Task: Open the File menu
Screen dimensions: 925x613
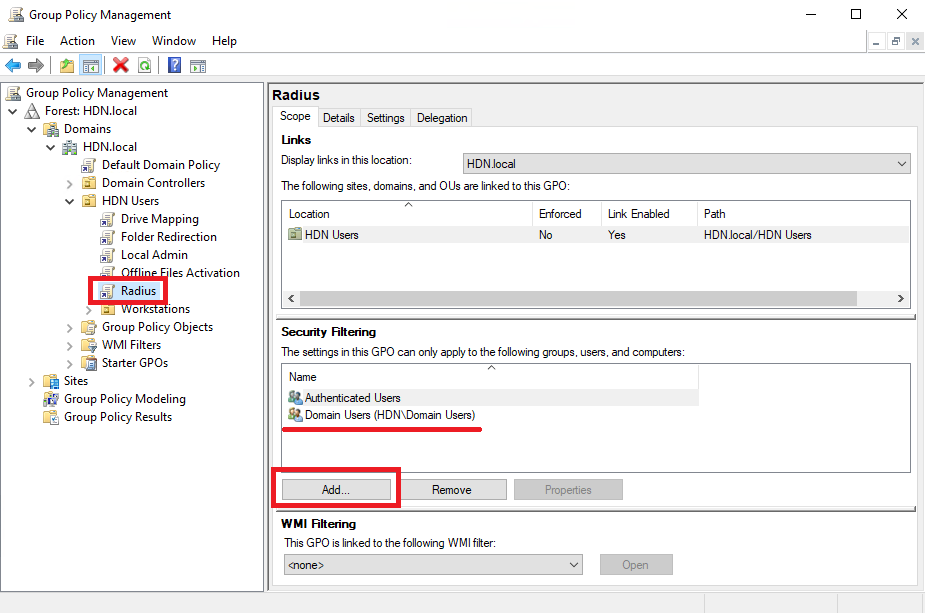Action: (35, 41)
